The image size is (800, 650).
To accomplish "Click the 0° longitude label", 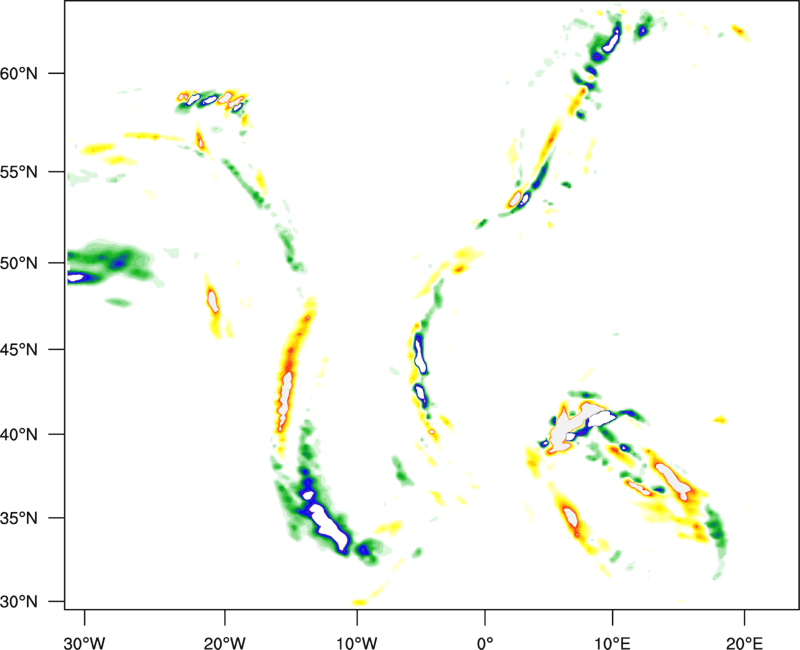I will 485,643.
